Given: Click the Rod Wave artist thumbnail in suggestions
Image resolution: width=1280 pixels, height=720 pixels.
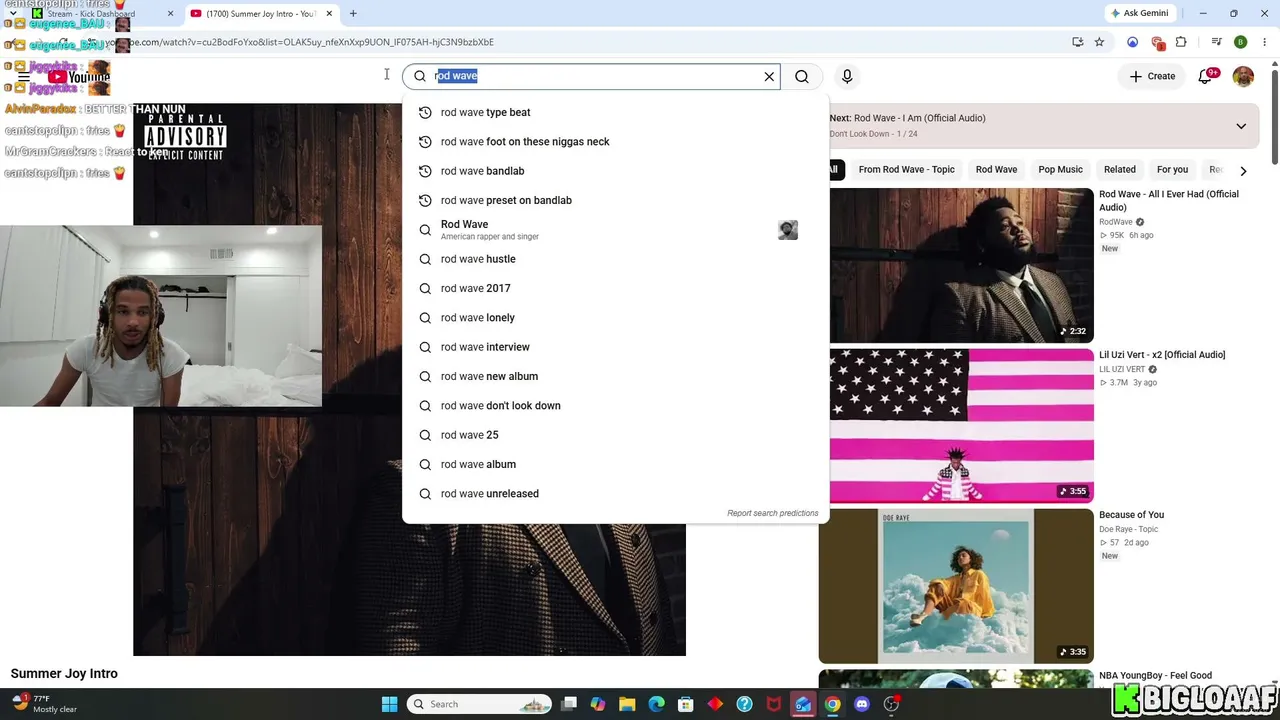Looking at the screenshot, I should (788, 230).
